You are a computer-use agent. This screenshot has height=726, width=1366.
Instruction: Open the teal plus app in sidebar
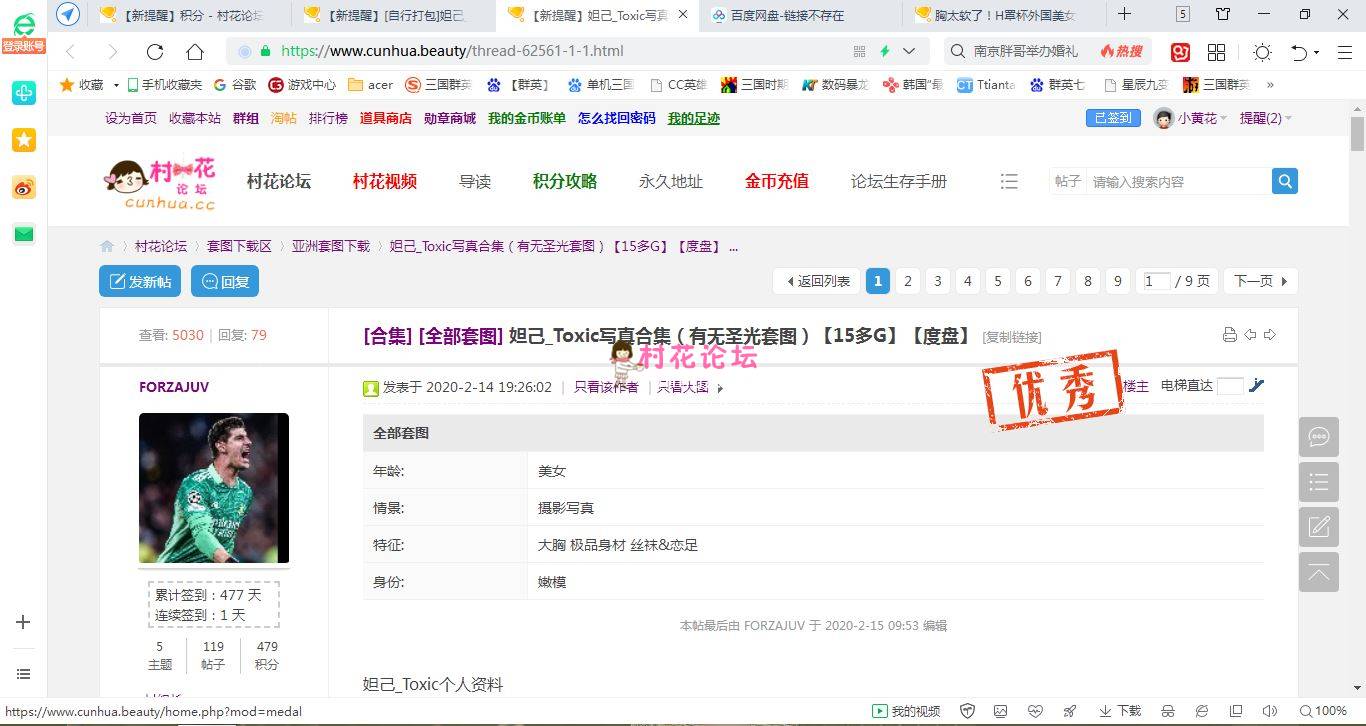pyautogui.click(x=24, y=93)
